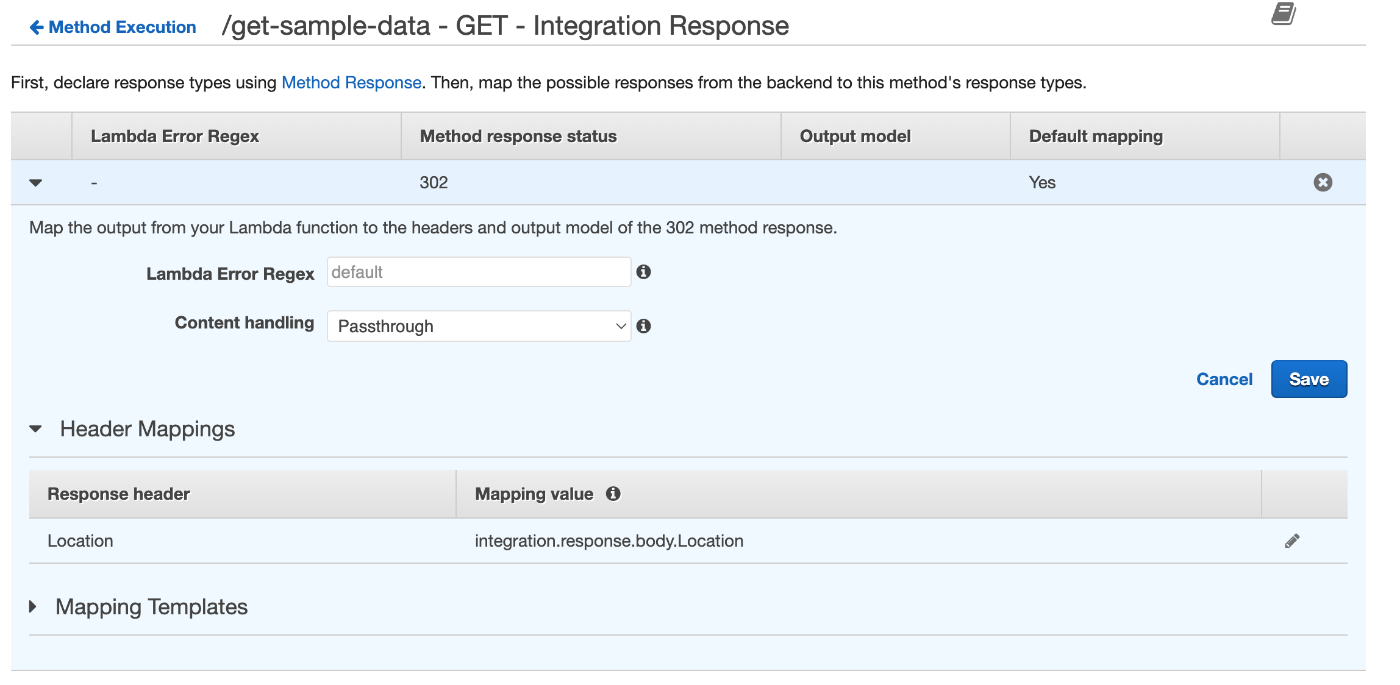
Task: Collapse the Header Mappings section
Action: pos(36,429)
